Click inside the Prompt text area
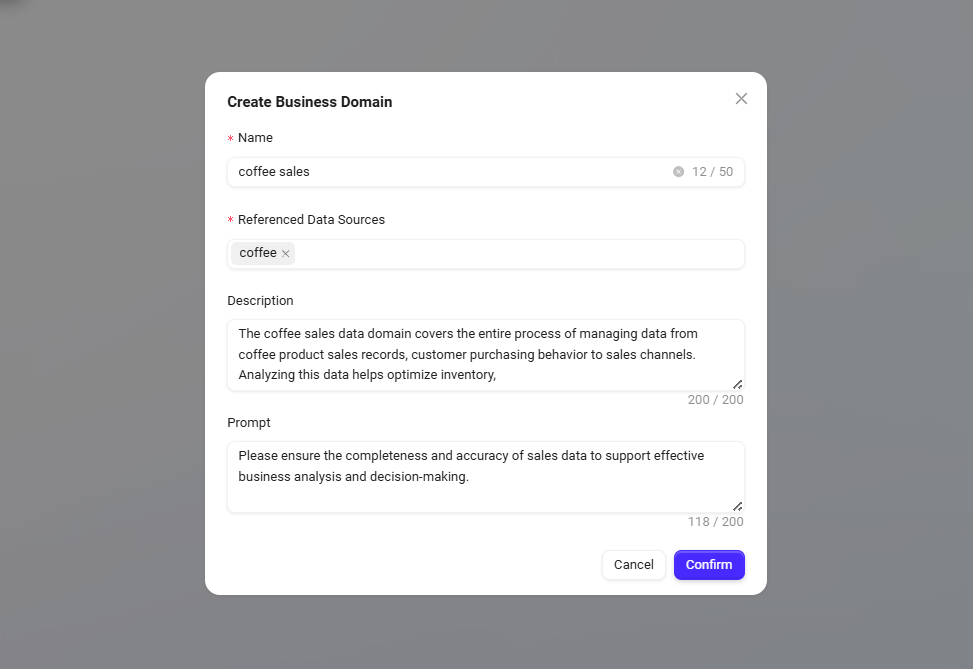The height and width of the screenshot is (669, 973). pos(485,476)
